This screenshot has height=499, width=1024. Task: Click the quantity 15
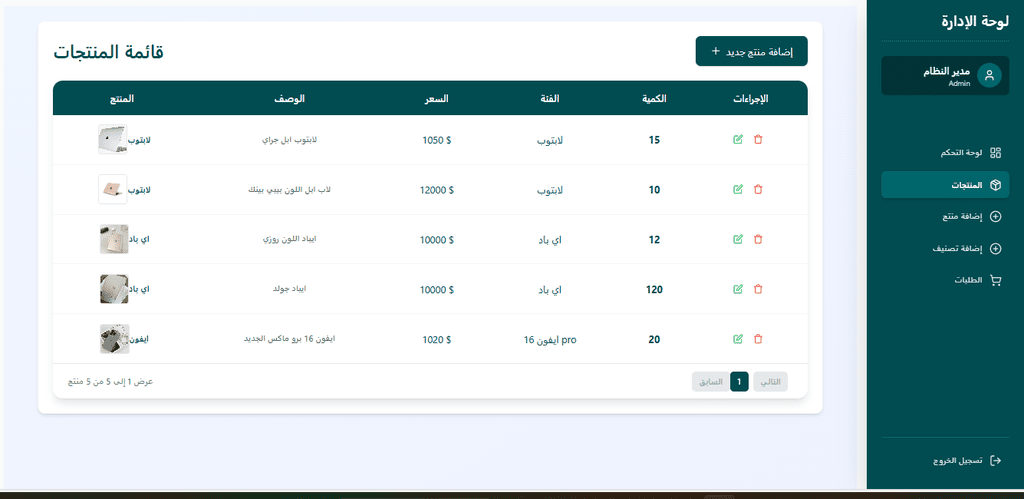(654, 140)
